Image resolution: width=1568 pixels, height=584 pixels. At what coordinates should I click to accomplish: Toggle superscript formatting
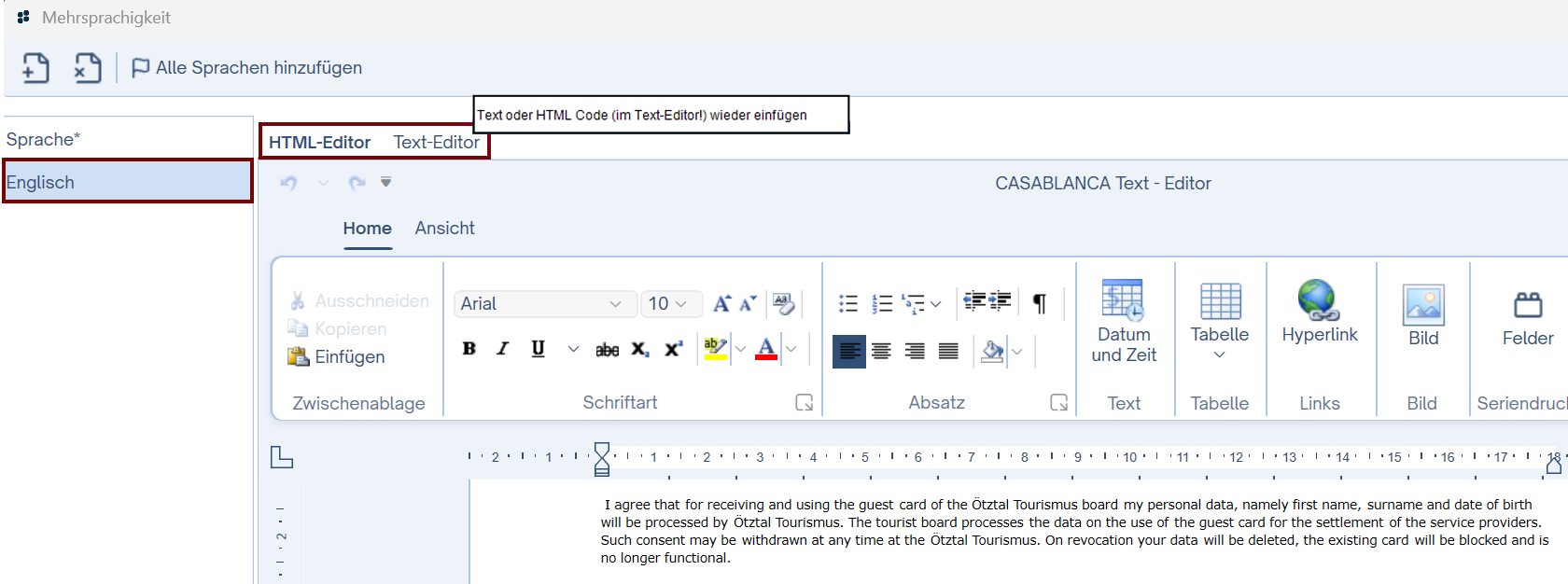[x=674, y=350]
